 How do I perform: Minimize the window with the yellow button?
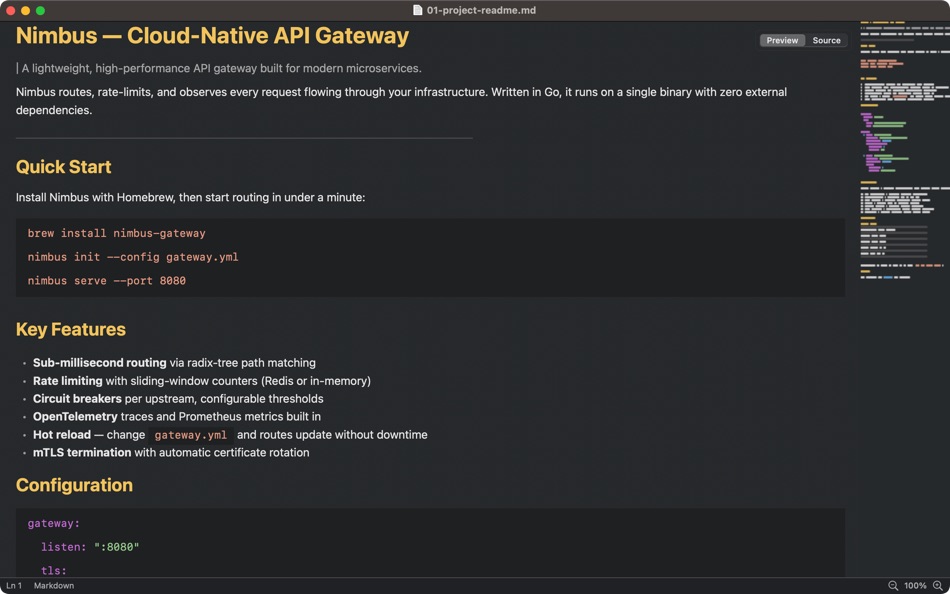(25, 10)
